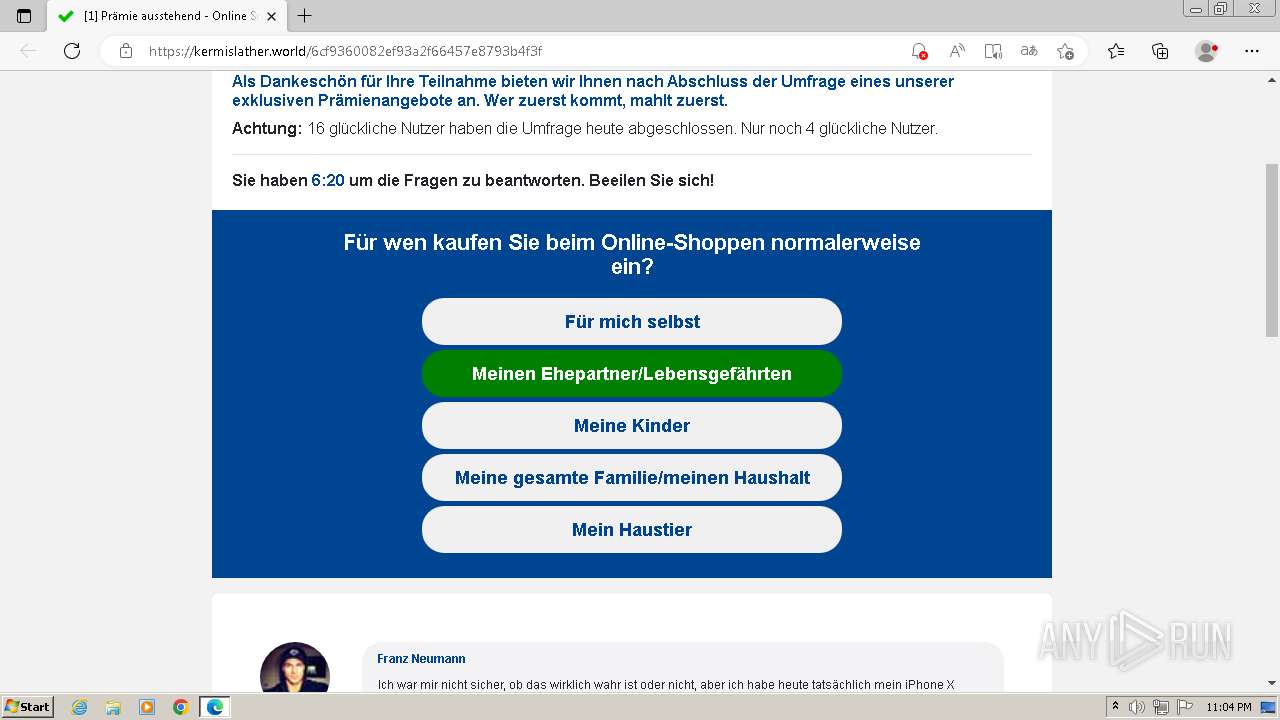
Task: Open Edge Settings and more menu
Action: click(1252, 51)
